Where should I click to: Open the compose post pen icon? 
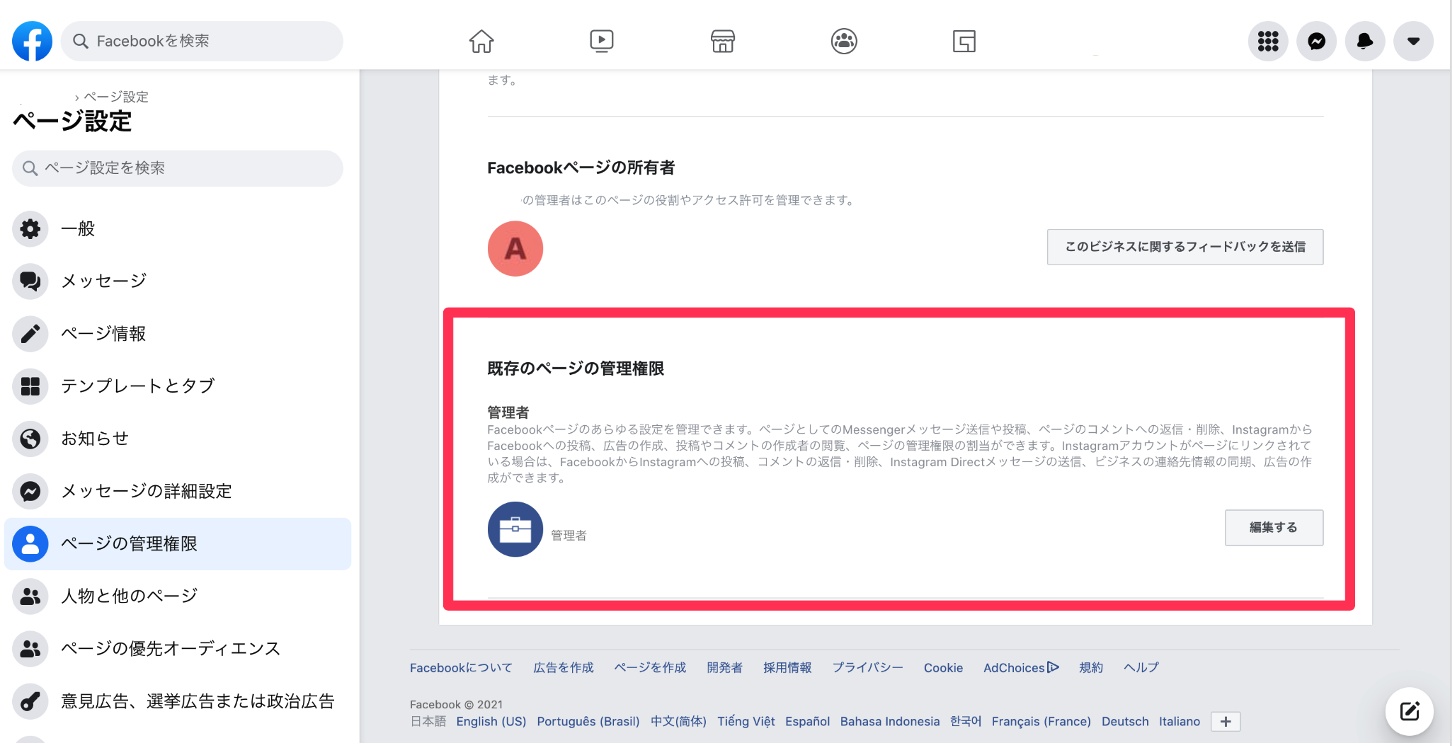(x=1409, y=711)
